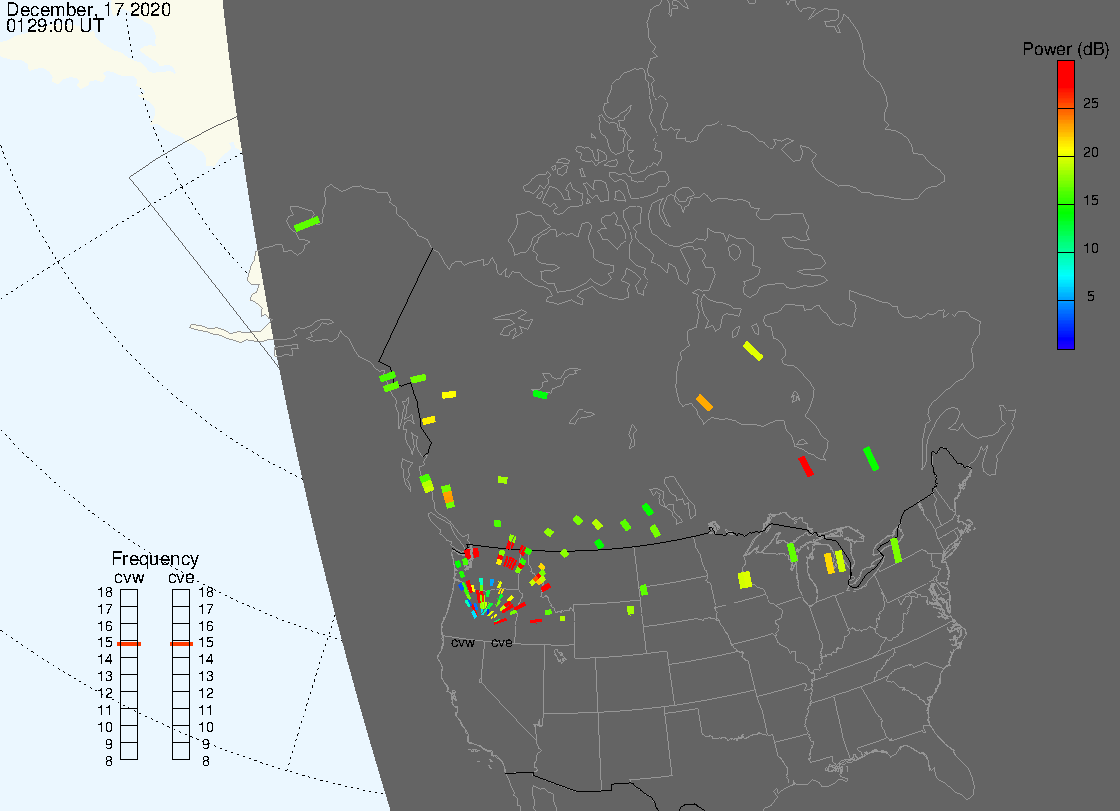Click the "20" tick label on power scale
This screenshot has width=1120, height=811.
[1090, 151]
